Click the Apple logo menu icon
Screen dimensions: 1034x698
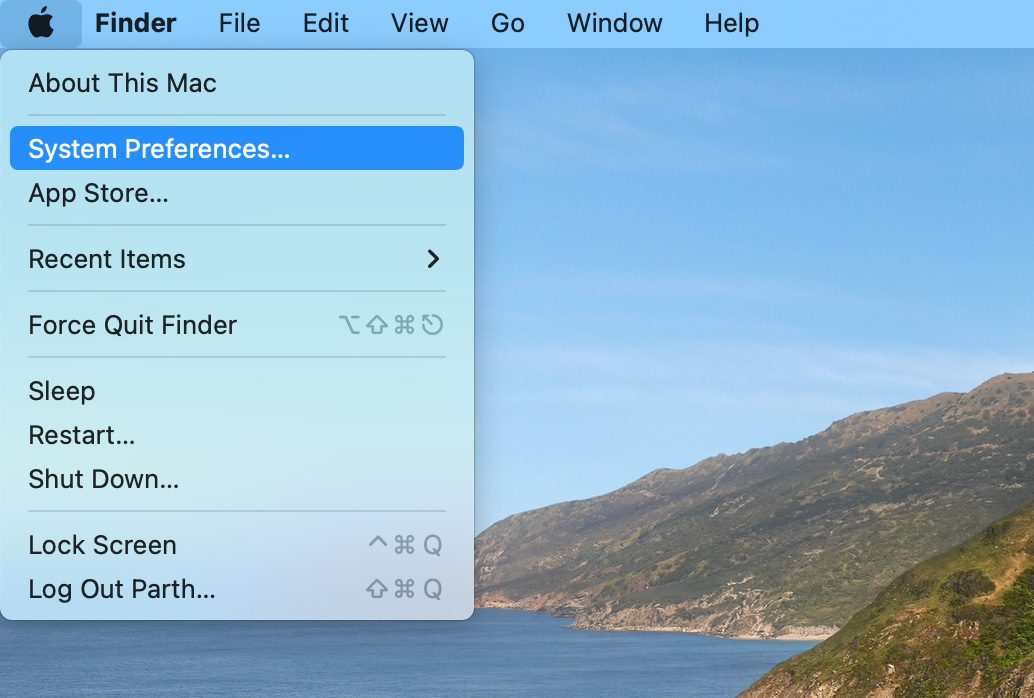pos(41,23)
